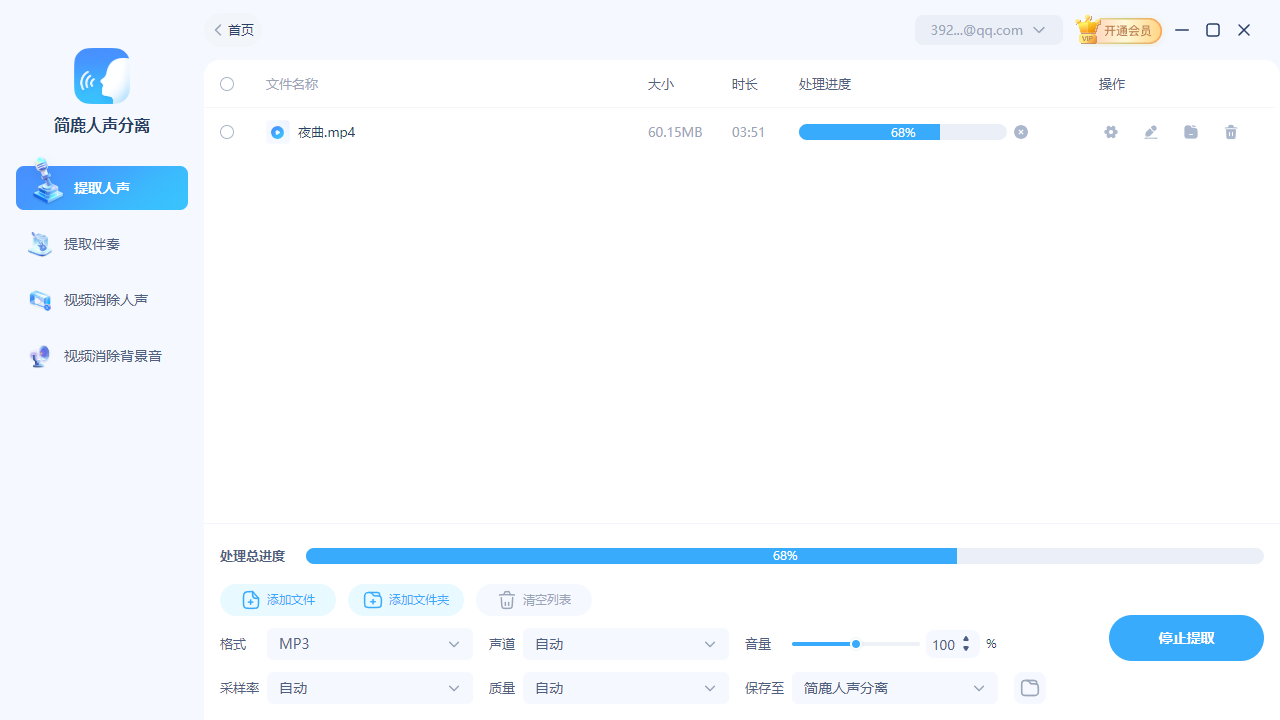Select the checkbox next to 夜曲.mp4
Viewport: 1280px width, 720px height.
click(x=226, y=132)
